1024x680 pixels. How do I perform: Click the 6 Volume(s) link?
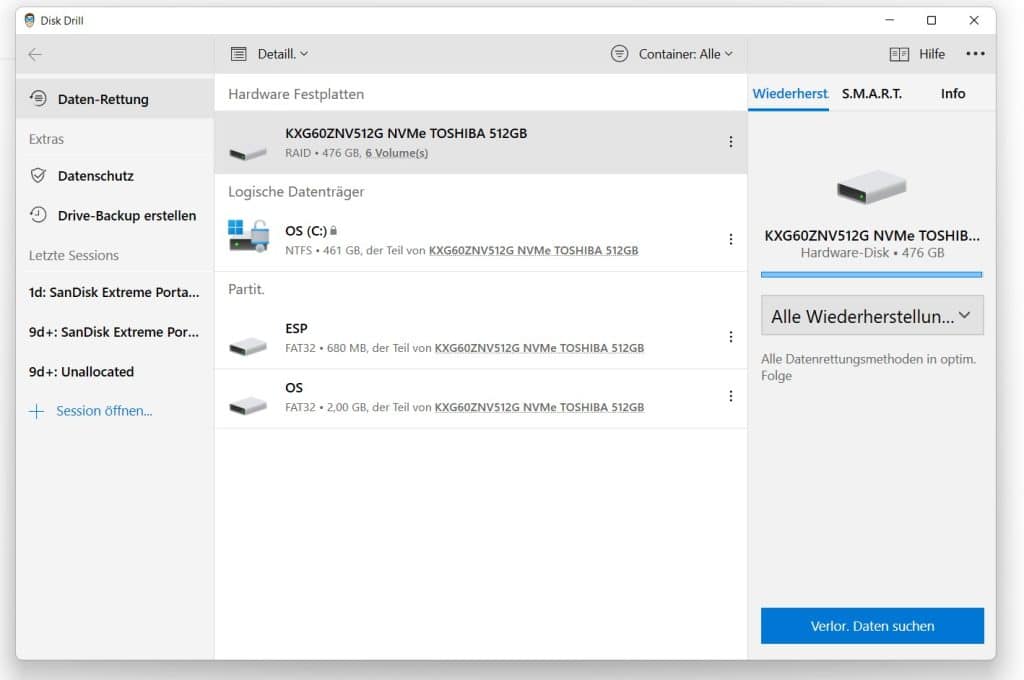click(396, 153)
